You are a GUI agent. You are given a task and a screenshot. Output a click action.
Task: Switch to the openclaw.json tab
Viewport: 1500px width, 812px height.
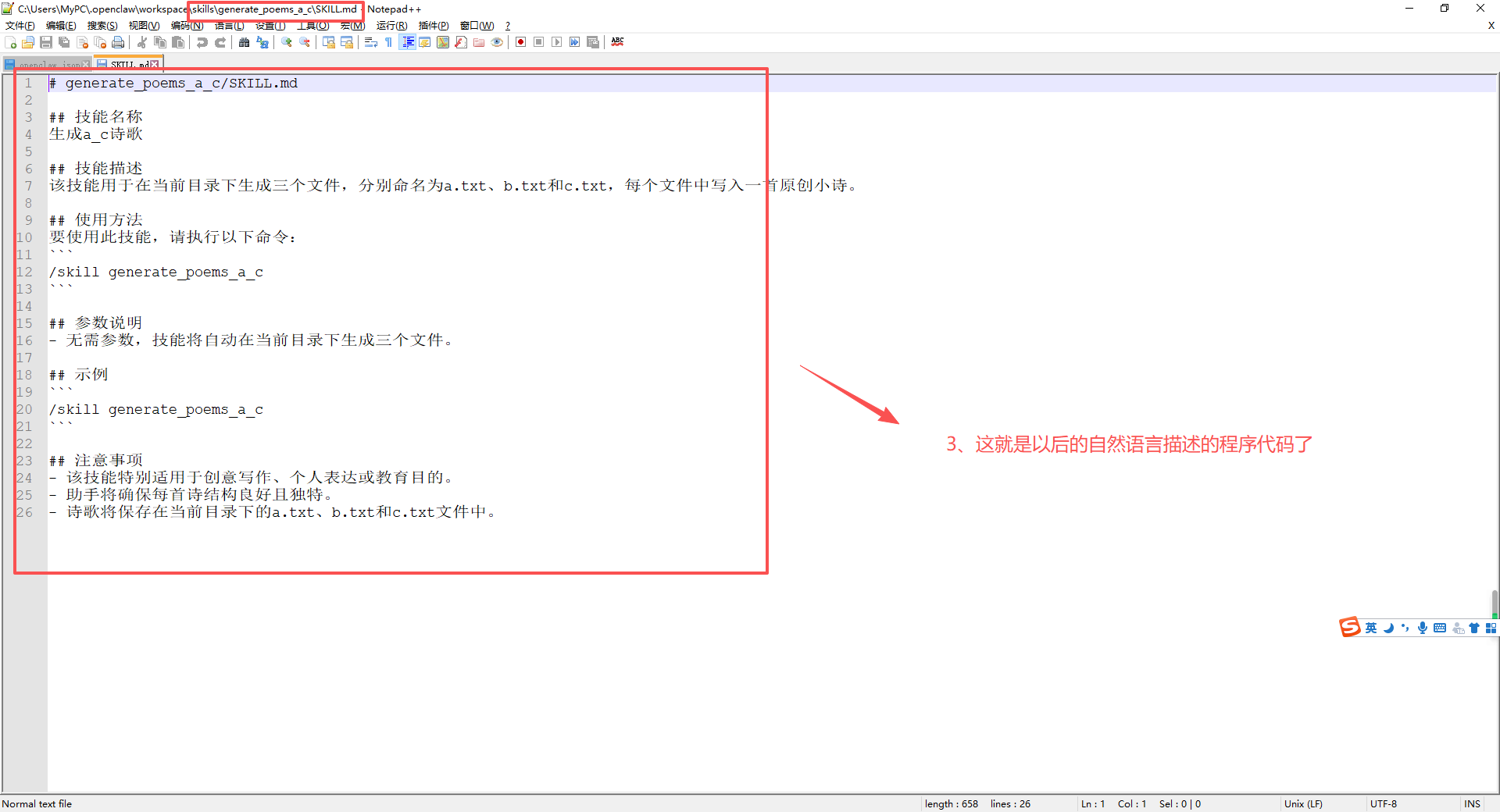(x=47, y=65)
